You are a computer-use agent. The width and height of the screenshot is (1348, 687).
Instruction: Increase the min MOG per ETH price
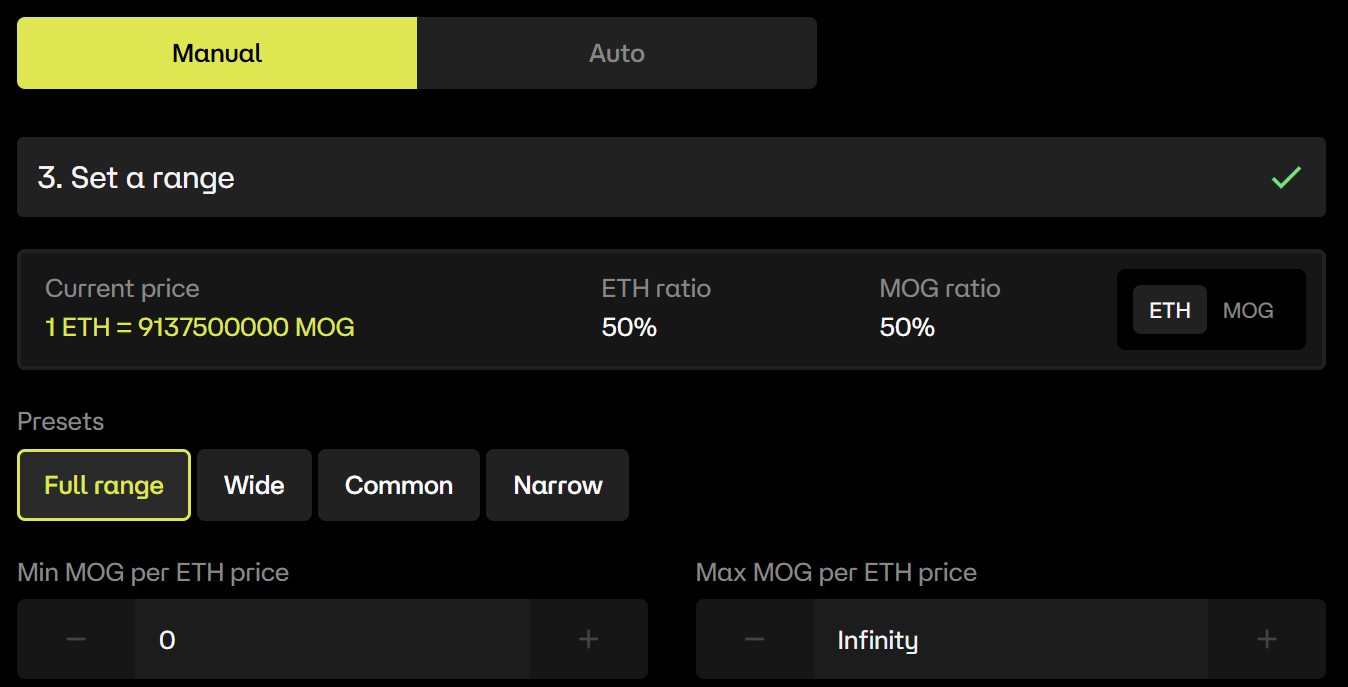pyautogui.click(x=588, y=639)
